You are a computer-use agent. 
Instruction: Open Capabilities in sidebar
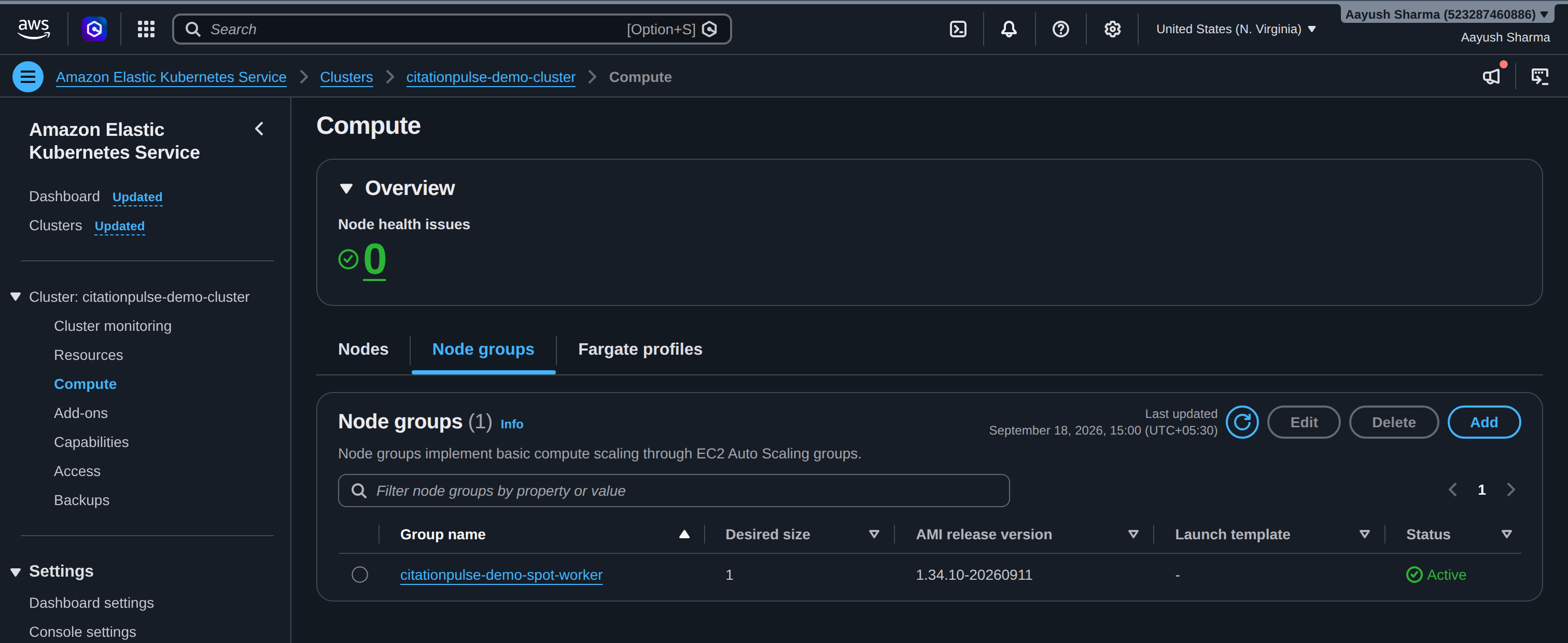pyautogui.click(x=91, y=442)
